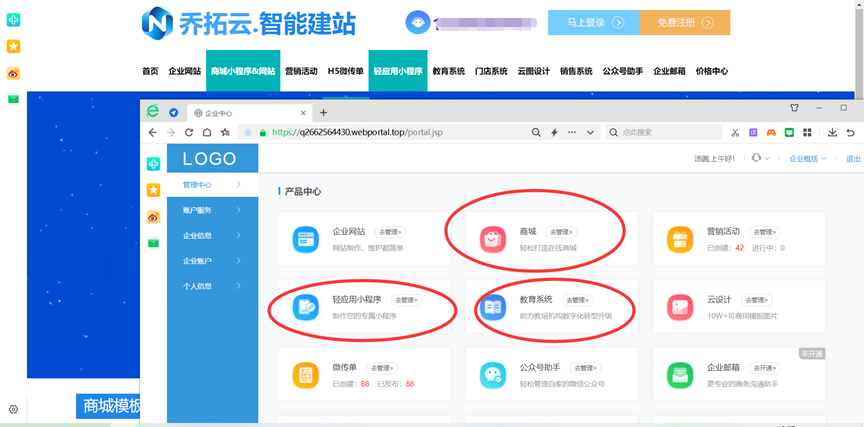
Task: Select 价格中心 in back window nav
Action: pyautogui.click(x=711, y=71)
